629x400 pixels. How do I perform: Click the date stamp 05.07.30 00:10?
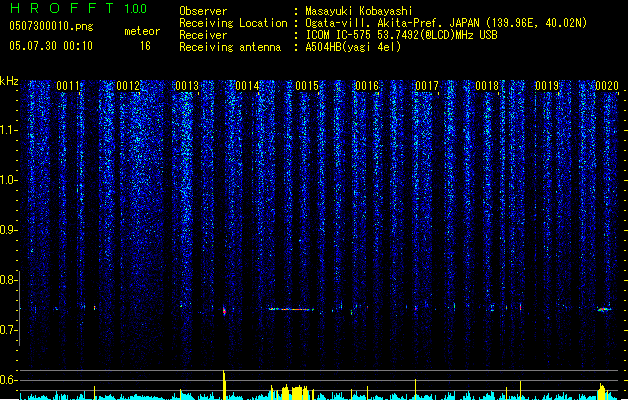click(51, 46)
